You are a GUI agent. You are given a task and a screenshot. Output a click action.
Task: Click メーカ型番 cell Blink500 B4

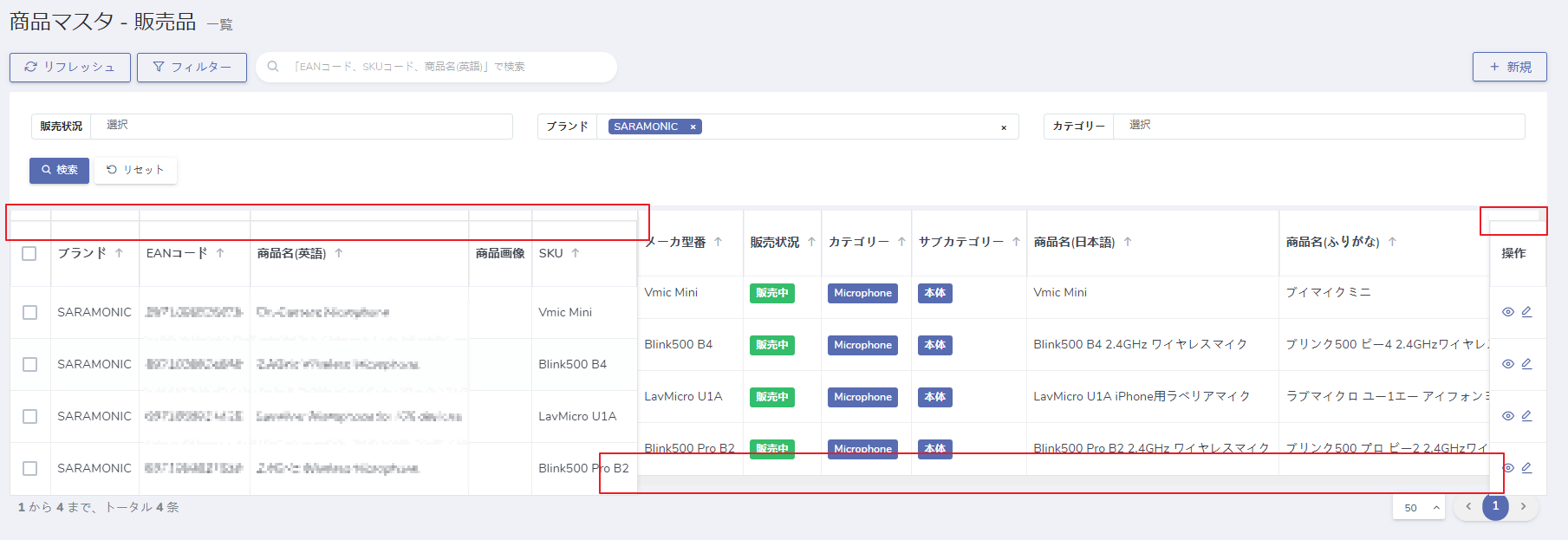pyautogui.click(x=678, y=344)
